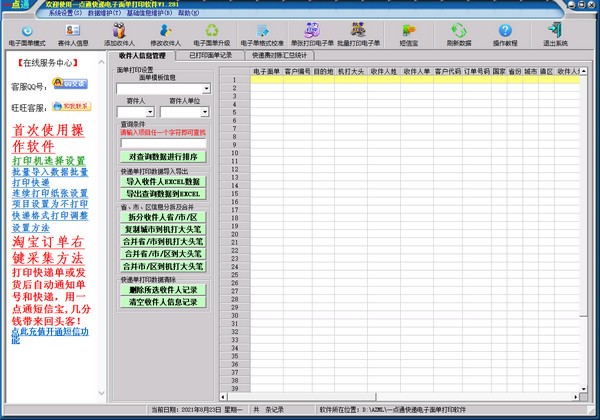Click the 打印机选择设置 link
Viewport: 600px width, 420px height.
pyautogui.click(x=48, y=160)
